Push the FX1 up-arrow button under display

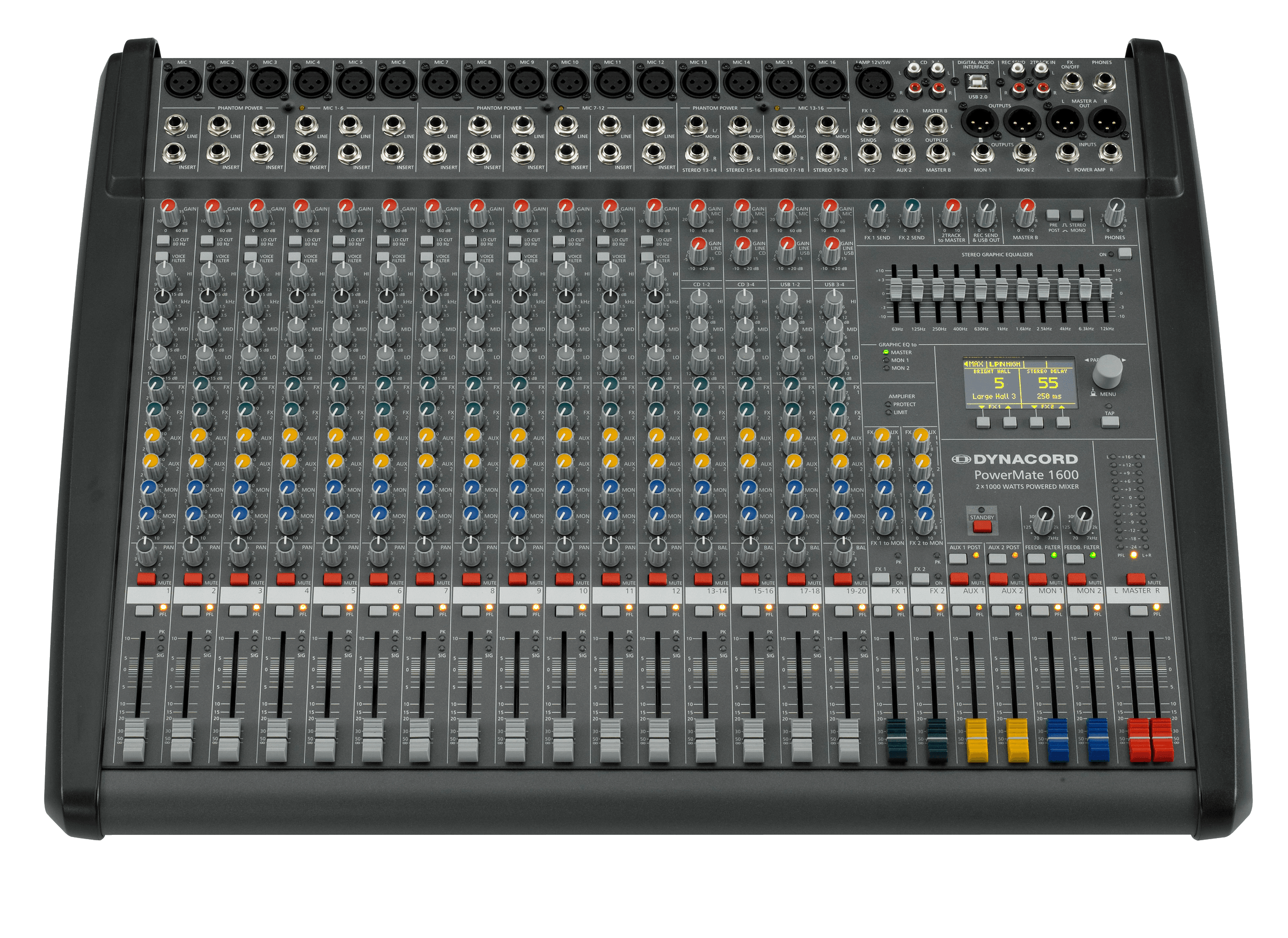point(1009,423)
